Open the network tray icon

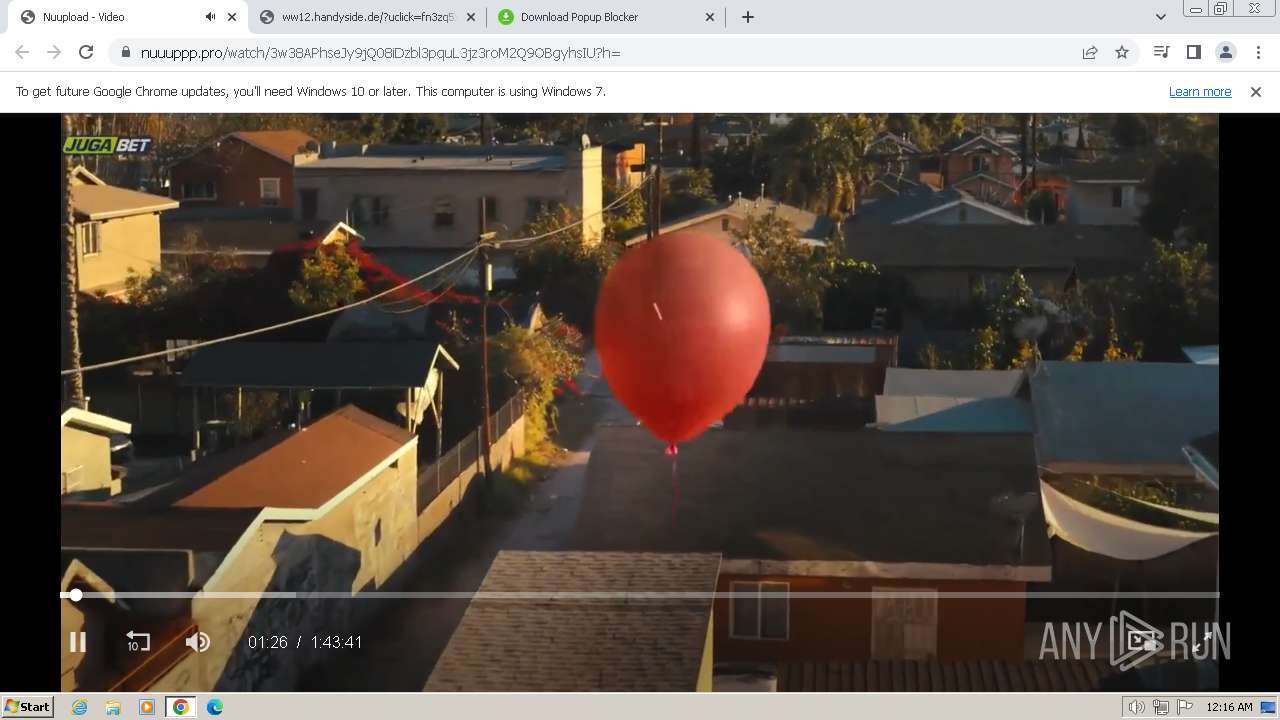pyautogui.click(x=1160, y=707)
